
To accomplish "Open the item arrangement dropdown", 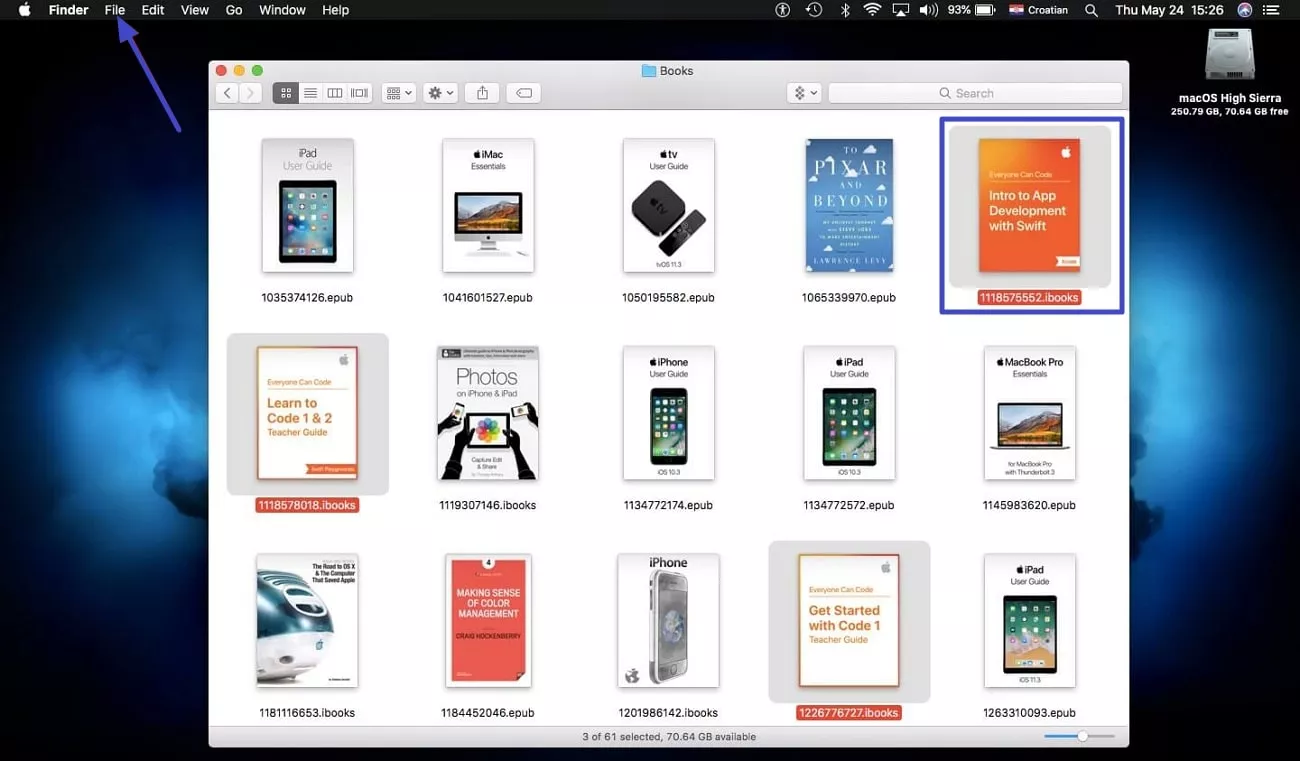I will click(x=398, y=92).
